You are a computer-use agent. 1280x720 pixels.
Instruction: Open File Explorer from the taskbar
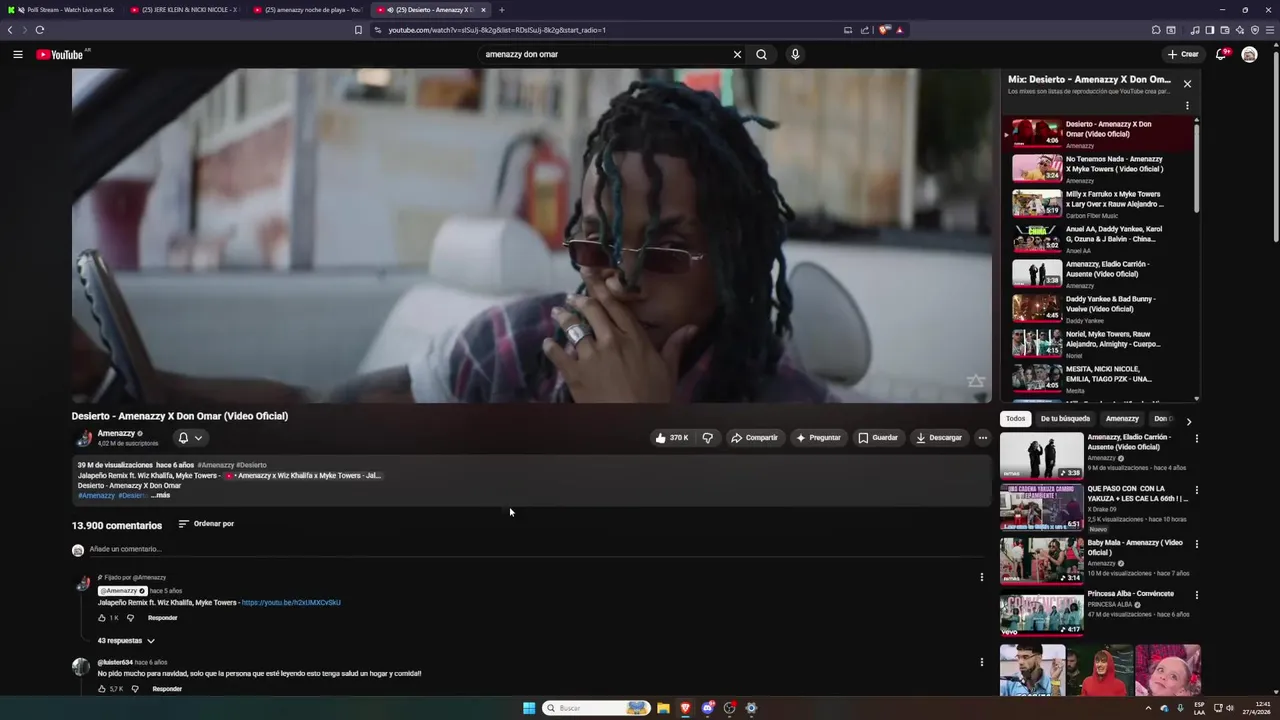(x=663, y=708)
